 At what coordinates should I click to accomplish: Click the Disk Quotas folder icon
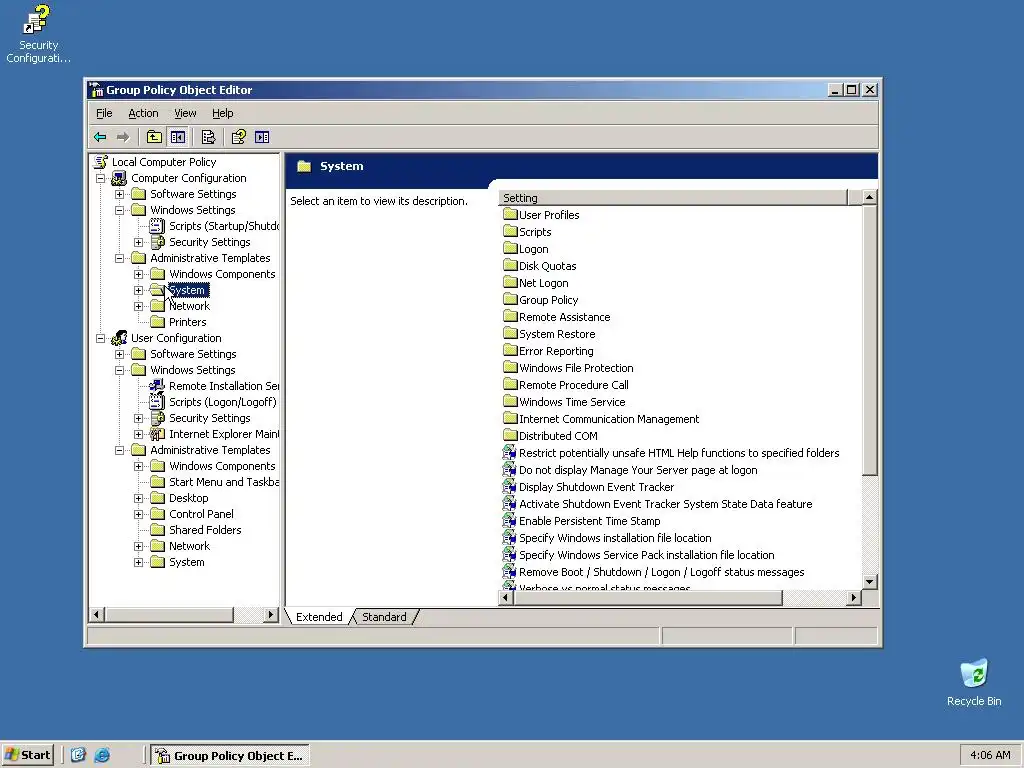click(510, 265)
